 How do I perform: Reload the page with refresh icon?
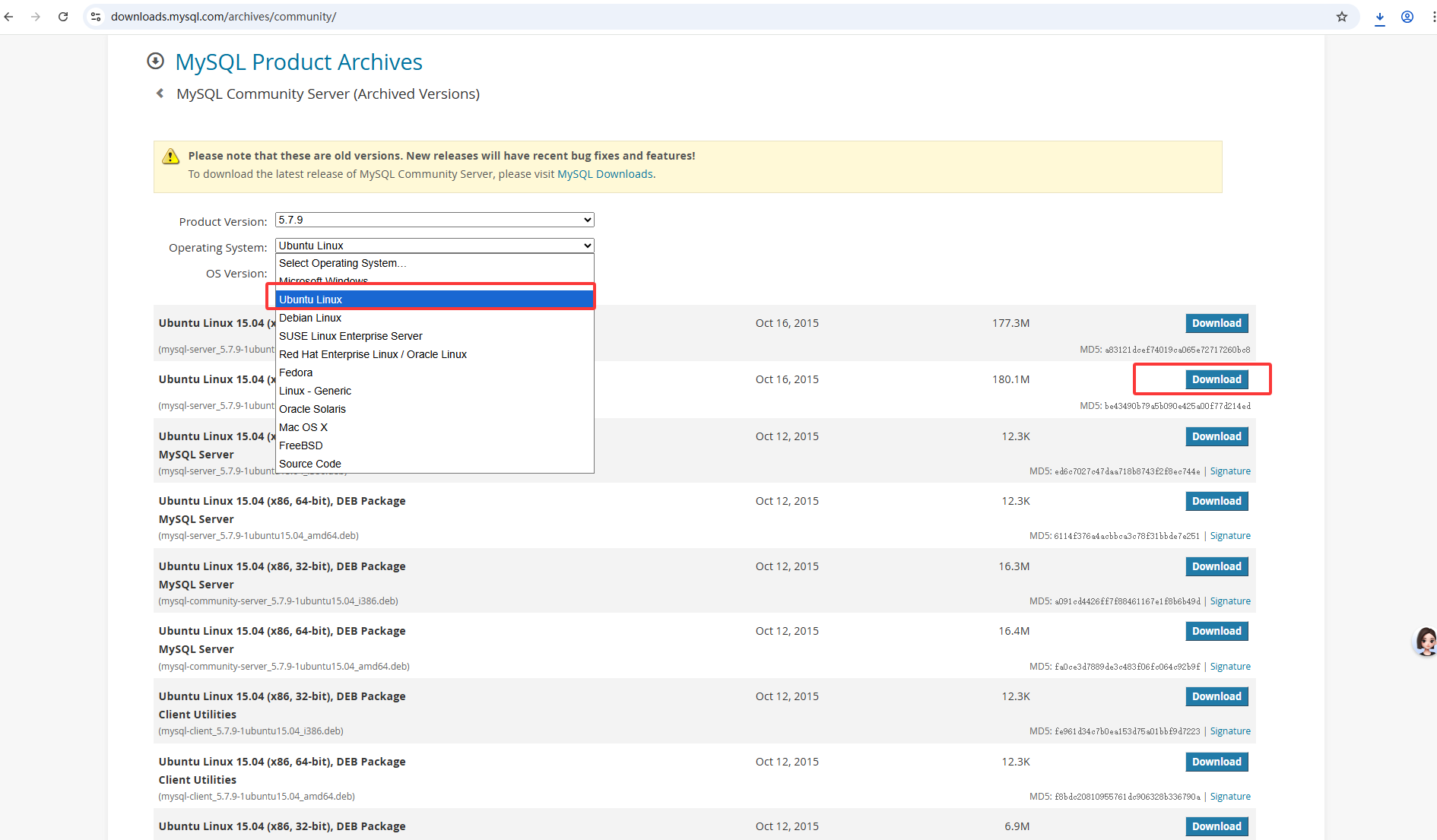tap(63, 17)
